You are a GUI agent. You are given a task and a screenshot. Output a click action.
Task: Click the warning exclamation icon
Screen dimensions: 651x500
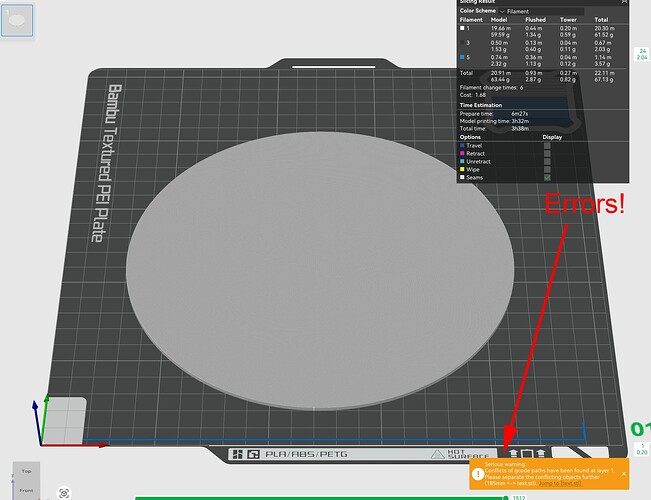point(478,474)
